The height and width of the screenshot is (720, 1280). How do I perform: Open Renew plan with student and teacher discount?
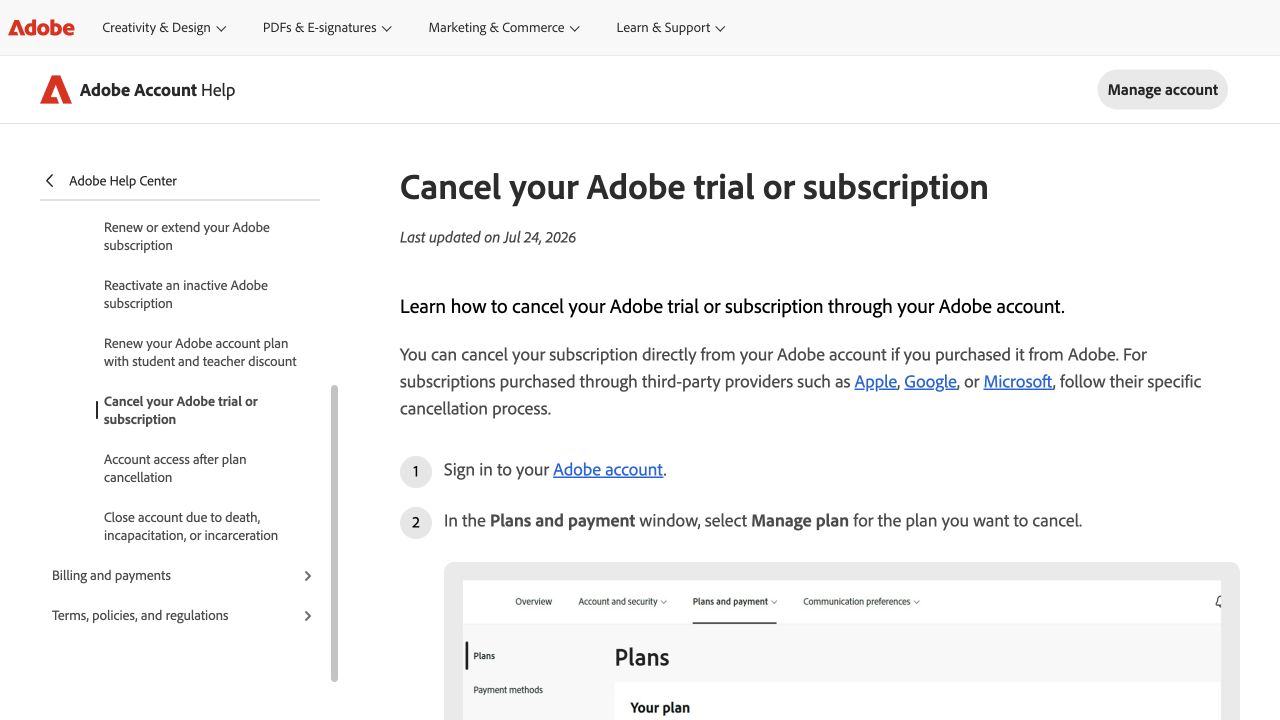coord(200,352)
